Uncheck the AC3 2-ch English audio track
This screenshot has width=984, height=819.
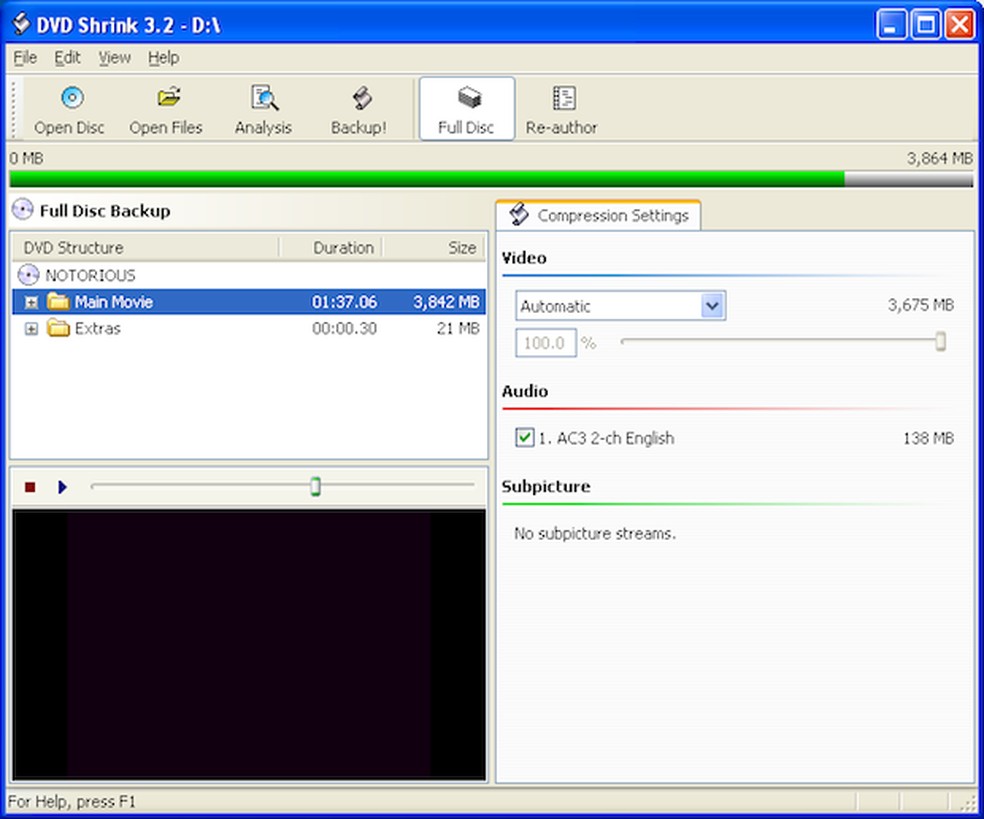point(525,438)
